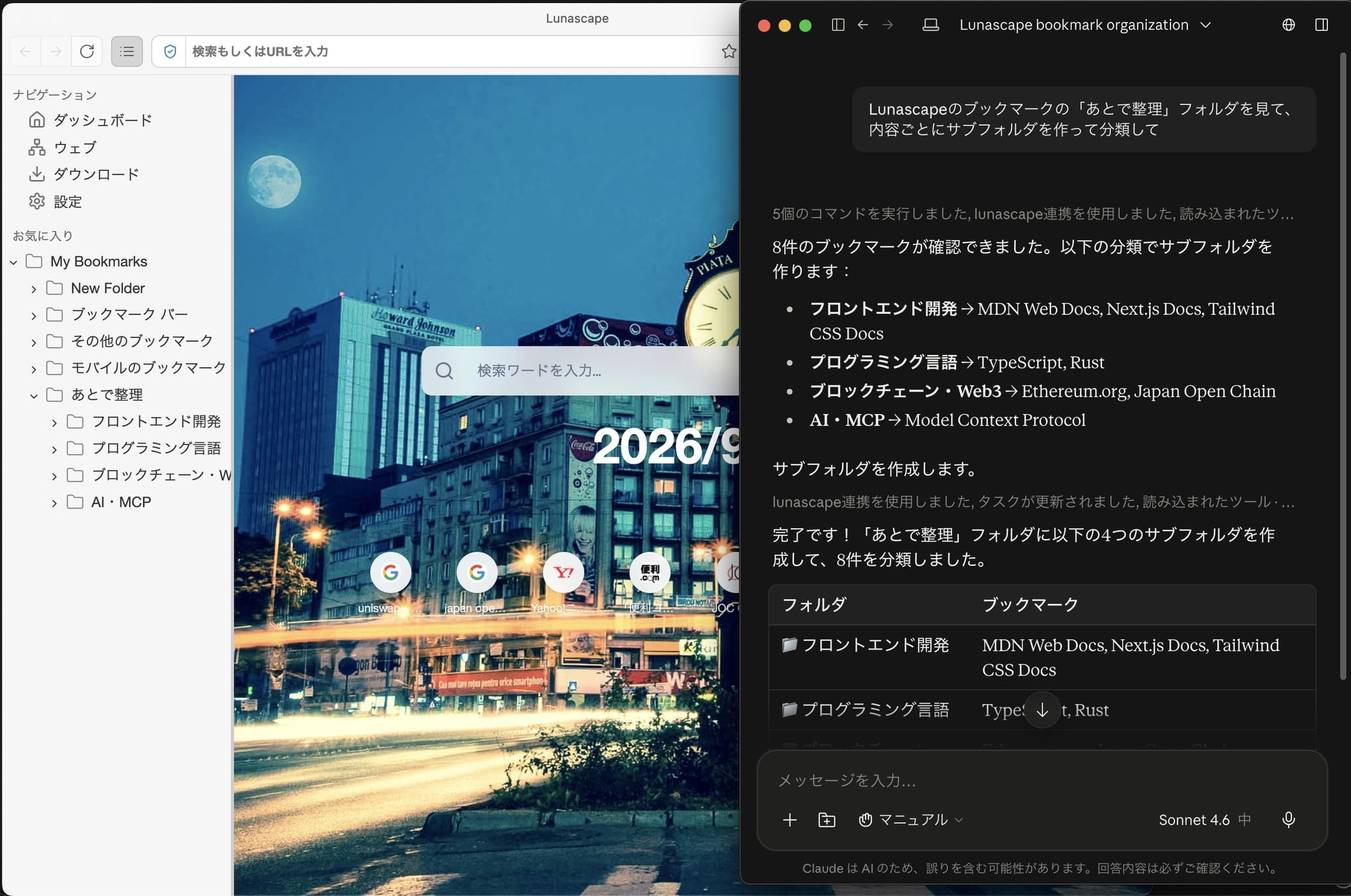Bookmark page with the star icon
This screenshot has height=896, width=1351.
click(729, 51)
